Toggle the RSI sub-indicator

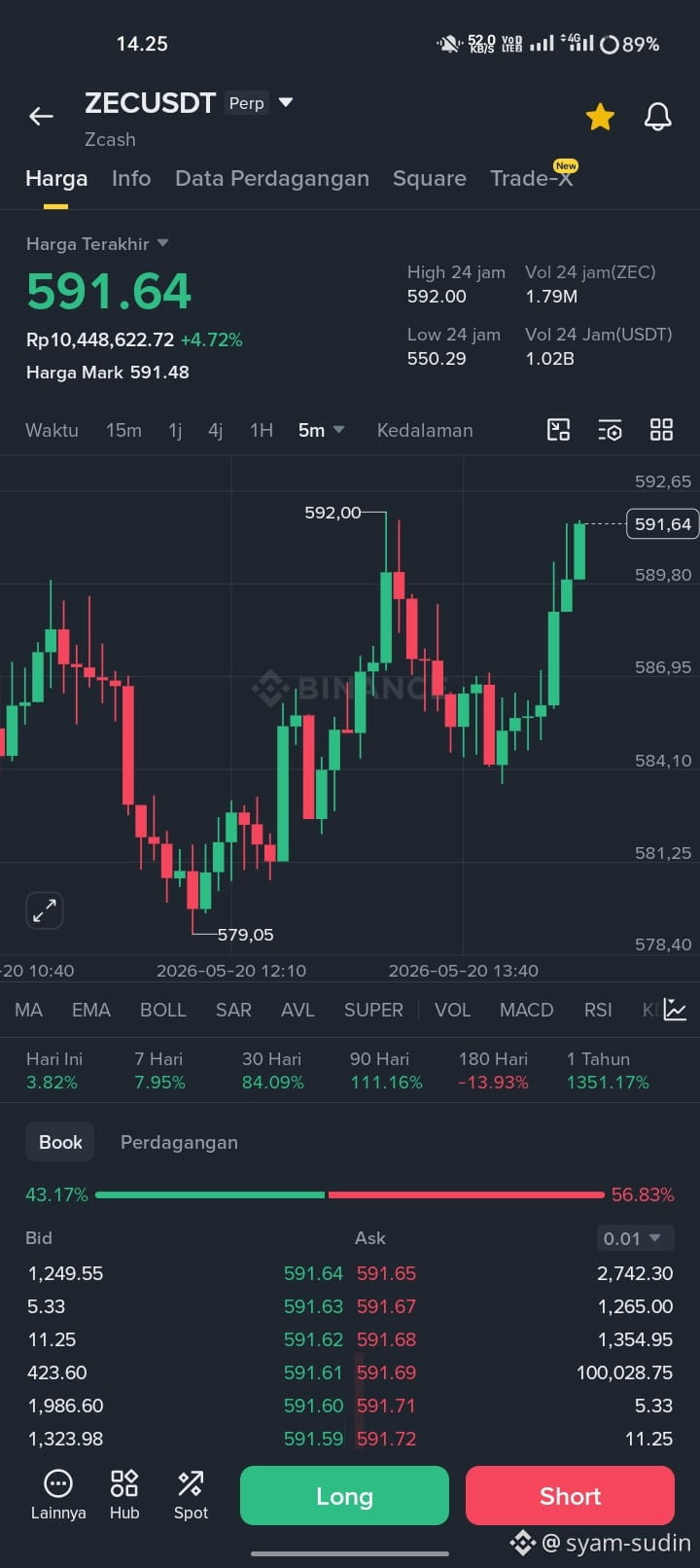tap(598, 1010)
